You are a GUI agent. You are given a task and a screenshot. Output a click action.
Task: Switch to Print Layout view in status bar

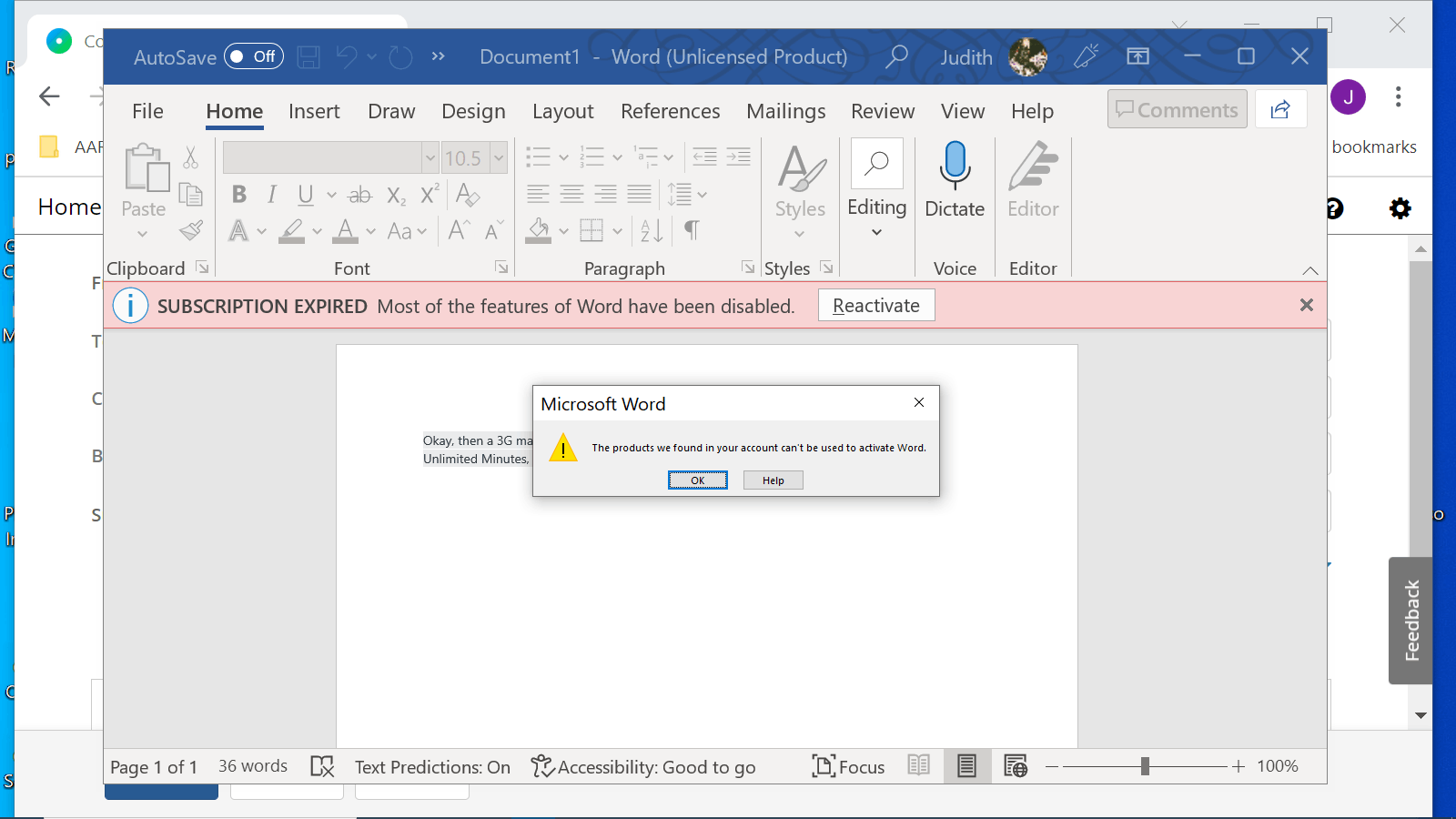966,766
